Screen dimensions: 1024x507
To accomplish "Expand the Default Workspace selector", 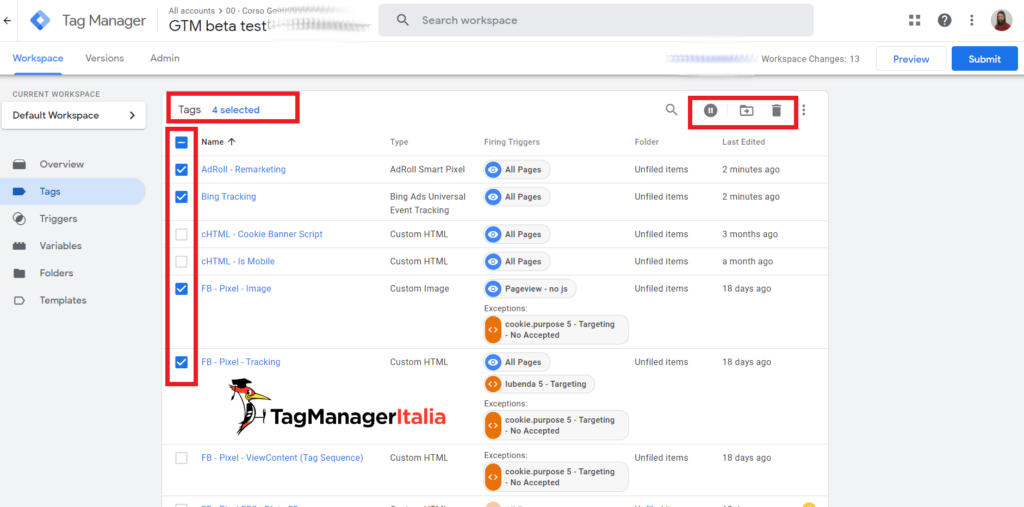I will 74,116.
